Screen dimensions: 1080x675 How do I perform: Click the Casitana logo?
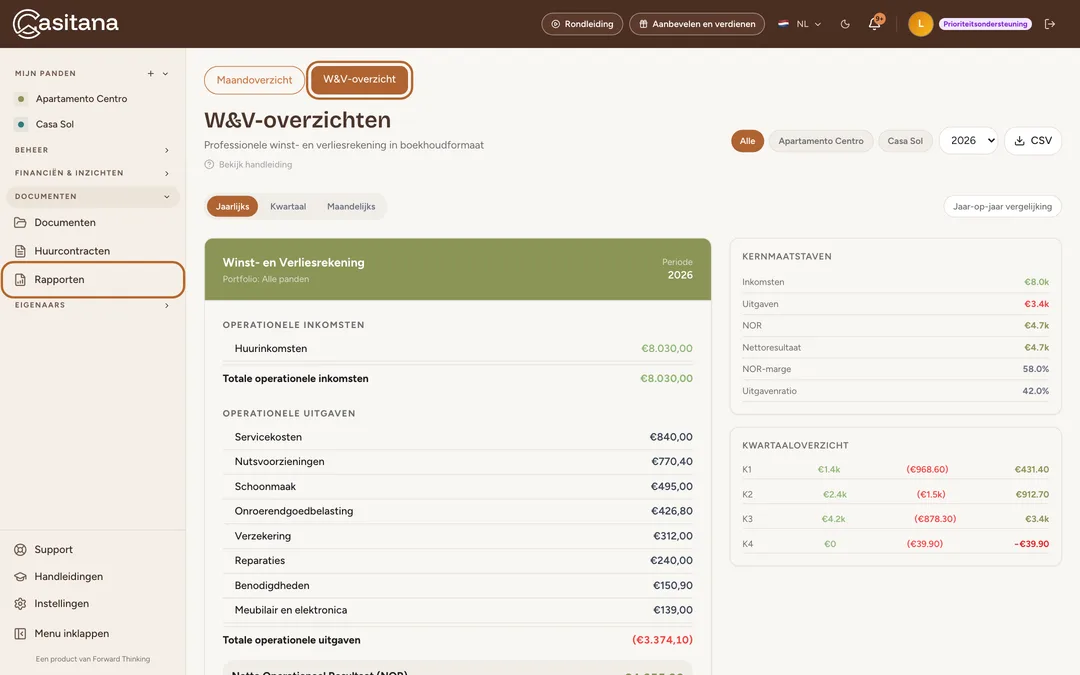pyautogui.click(x=65, y=23)
